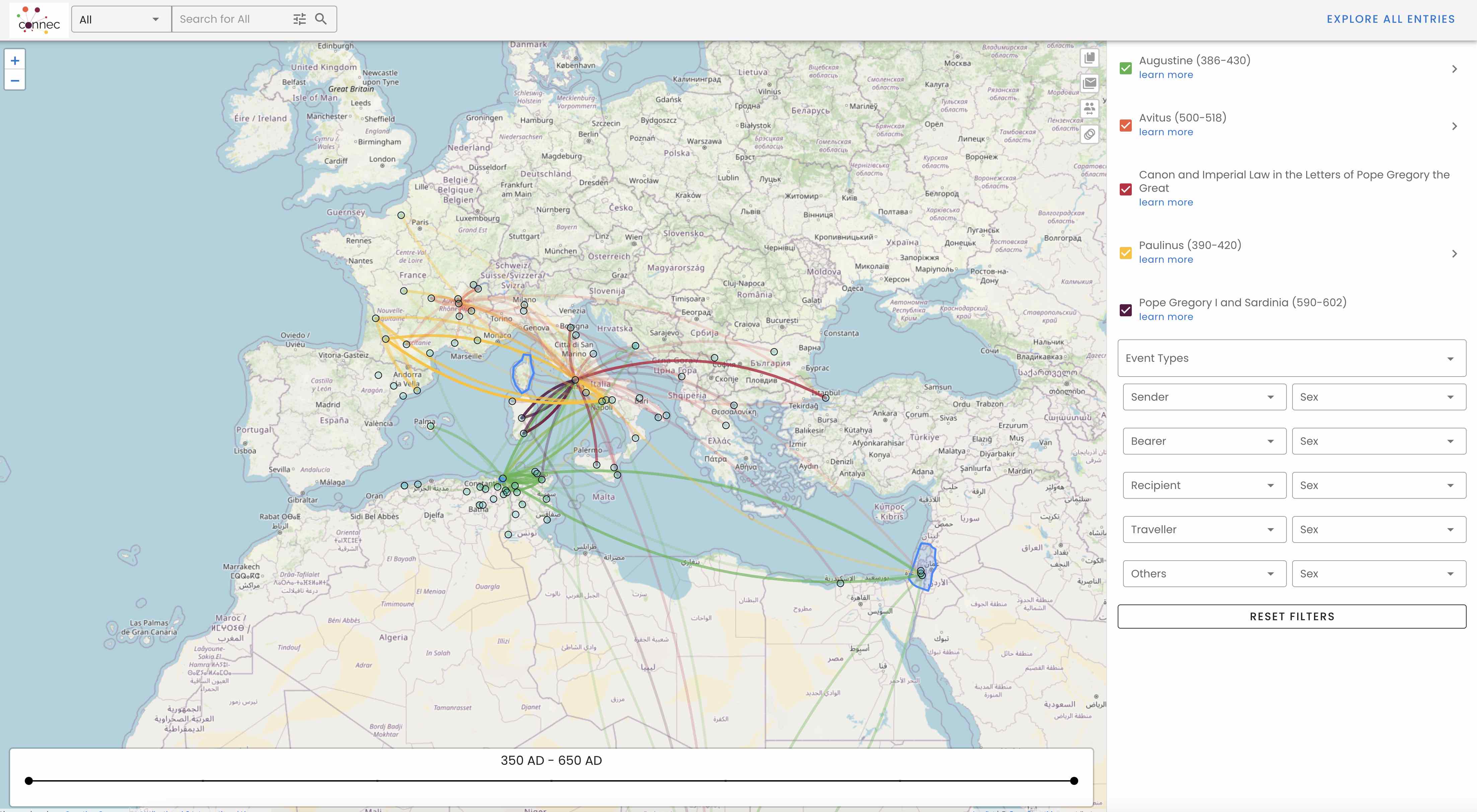1477x812 pixels.
Task: Expand the Paulinus (390-420) chevron
Action: point(1454,253)
